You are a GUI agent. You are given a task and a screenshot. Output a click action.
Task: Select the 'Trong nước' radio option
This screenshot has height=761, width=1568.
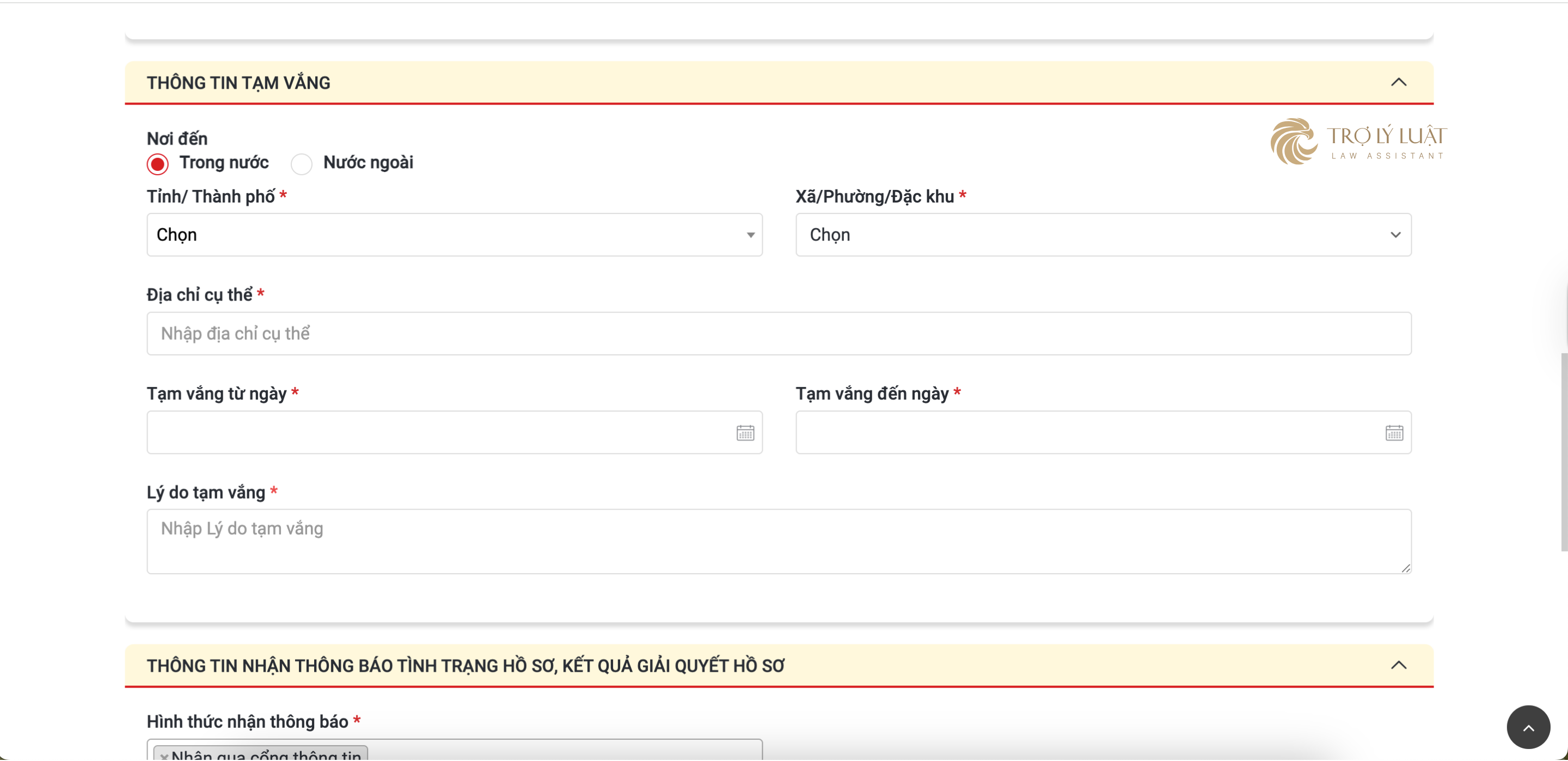pyautogui.click(x=157, y=163)
